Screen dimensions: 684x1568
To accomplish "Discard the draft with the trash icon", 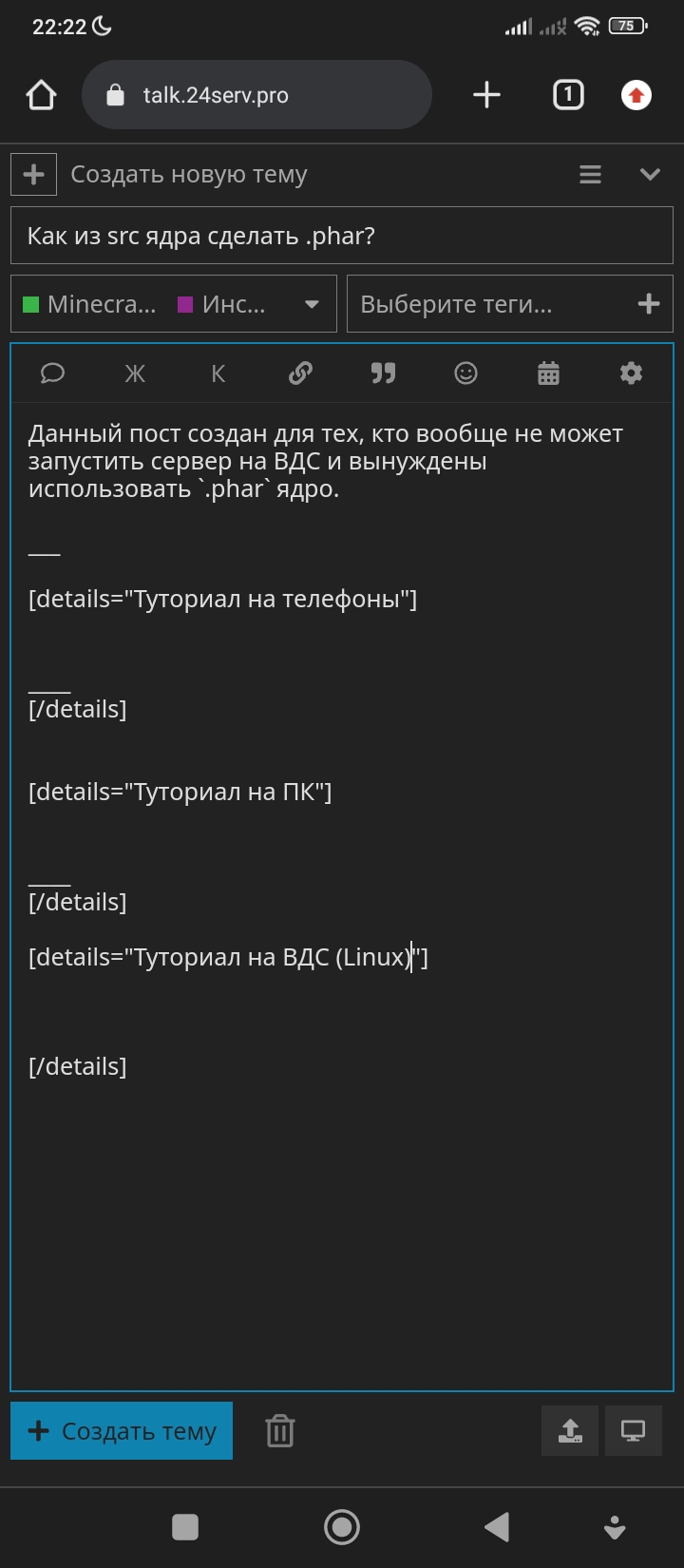I will pos(279,1431).
